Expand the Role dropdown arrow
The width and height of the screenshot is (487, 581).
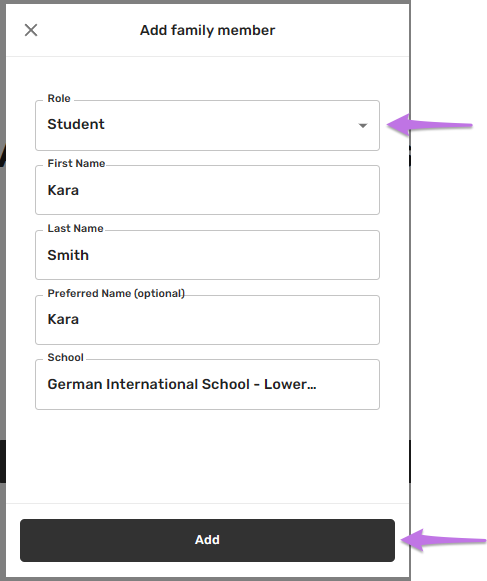[x=363, y=126]
